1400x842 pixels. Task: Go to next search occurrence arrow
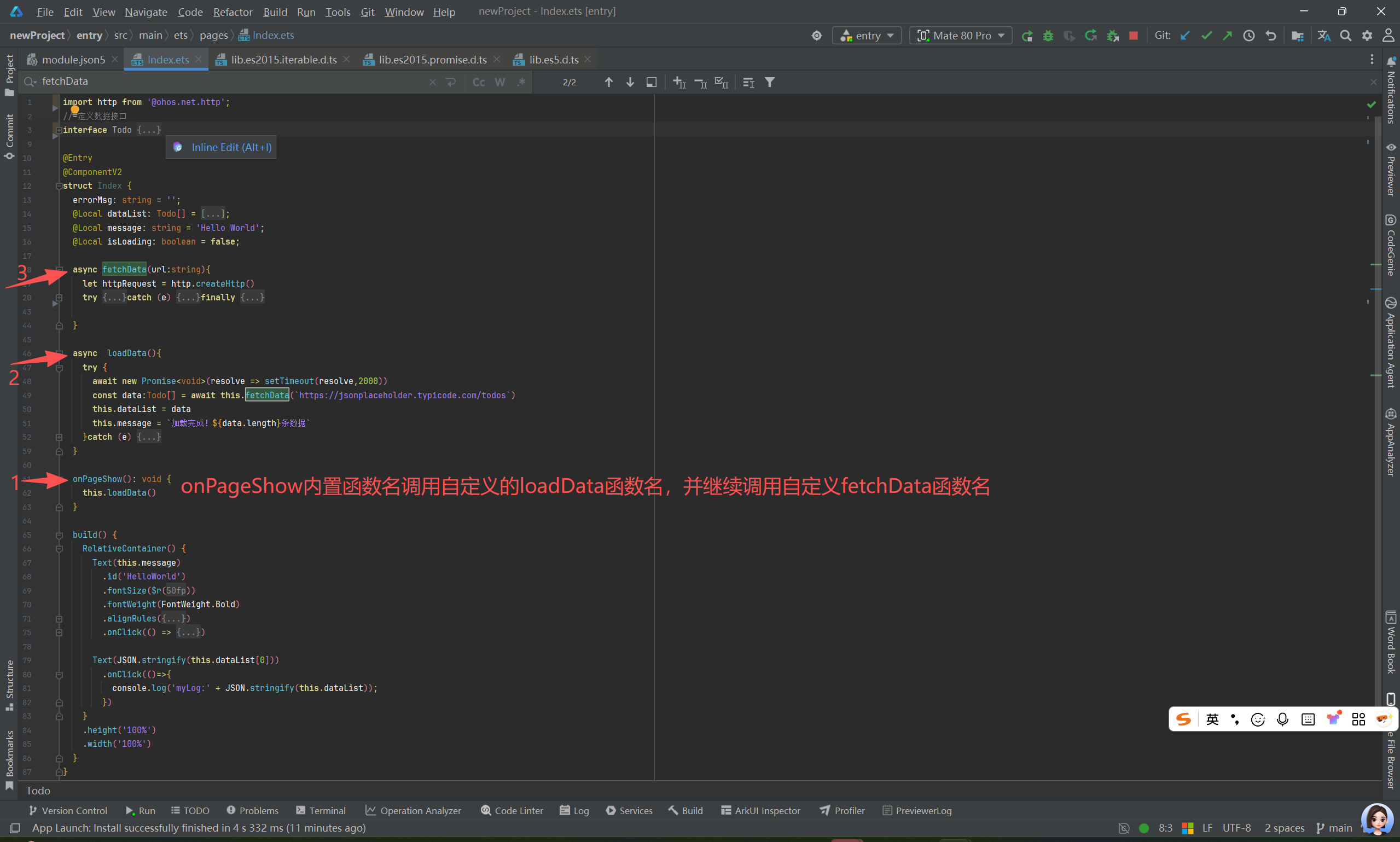tap(630, 83)
